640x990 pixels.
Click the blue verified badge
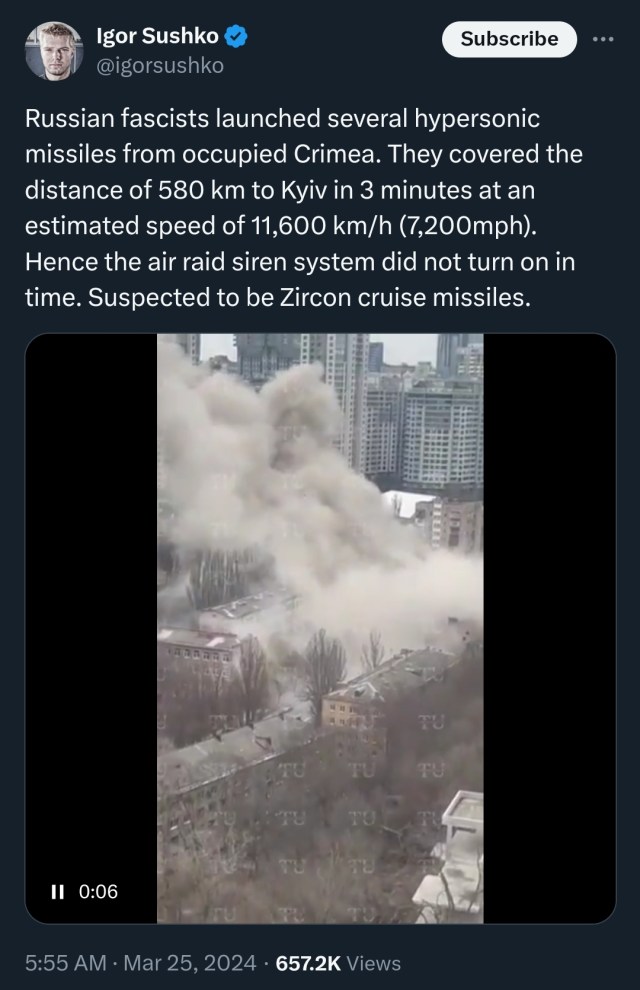pos(236,37)
